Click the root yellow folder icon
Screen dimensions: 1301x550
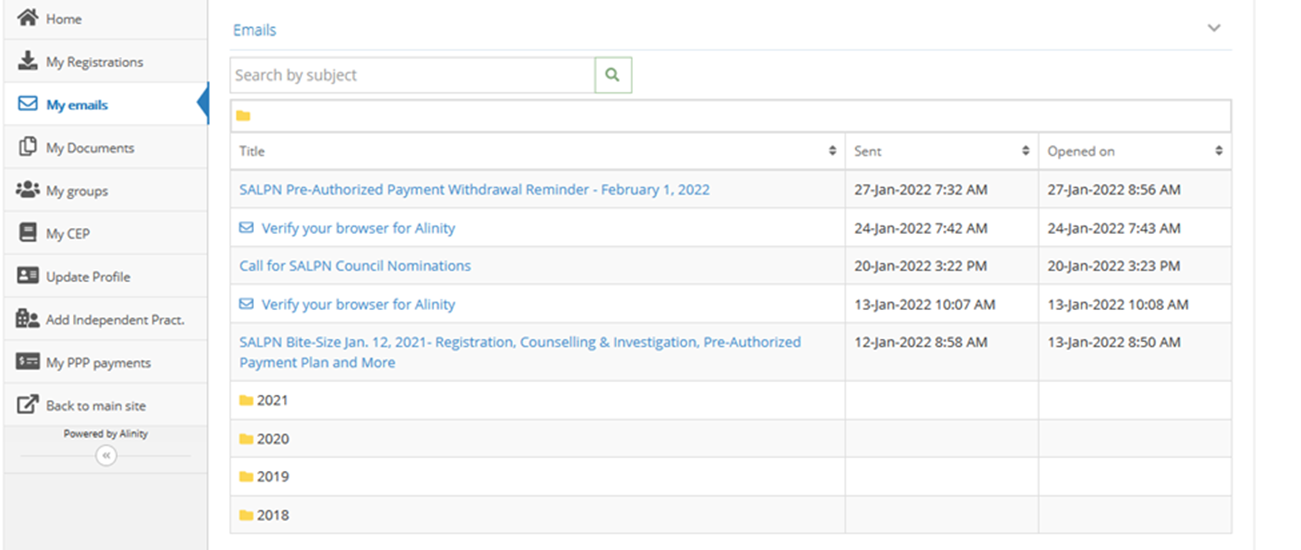tap(243, 116)
